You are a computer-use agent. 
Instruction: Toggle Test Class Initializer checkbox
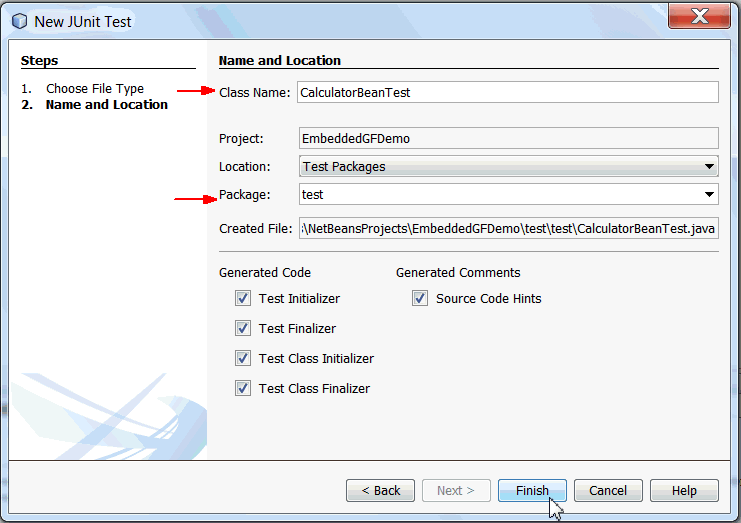243,358
